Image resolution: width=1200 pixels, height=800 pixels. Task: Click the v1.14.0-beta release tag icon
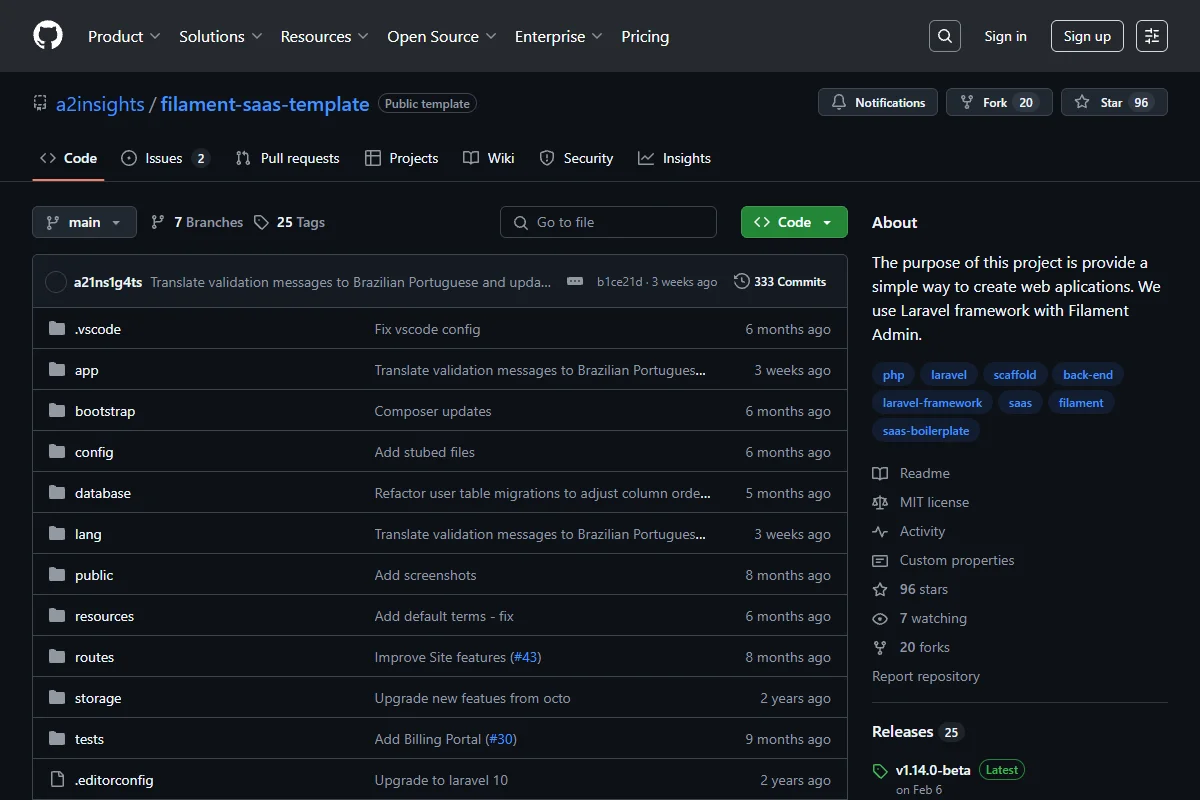coord(880,771)
